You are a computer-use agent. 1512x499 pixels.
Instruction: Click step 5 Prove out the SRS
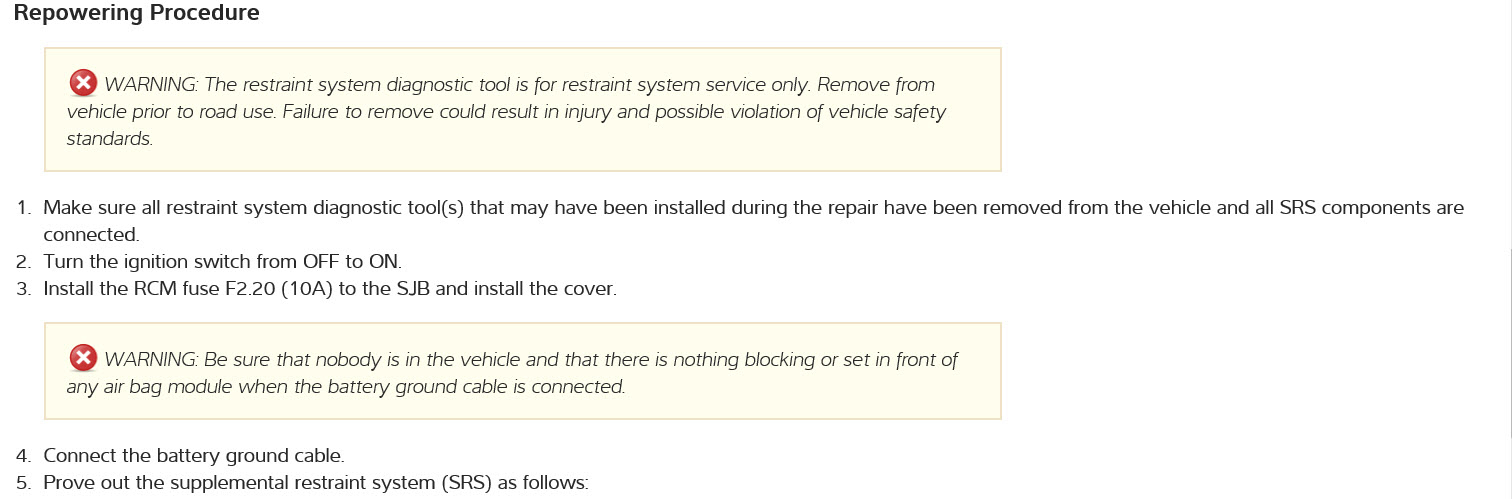[316, 484]
